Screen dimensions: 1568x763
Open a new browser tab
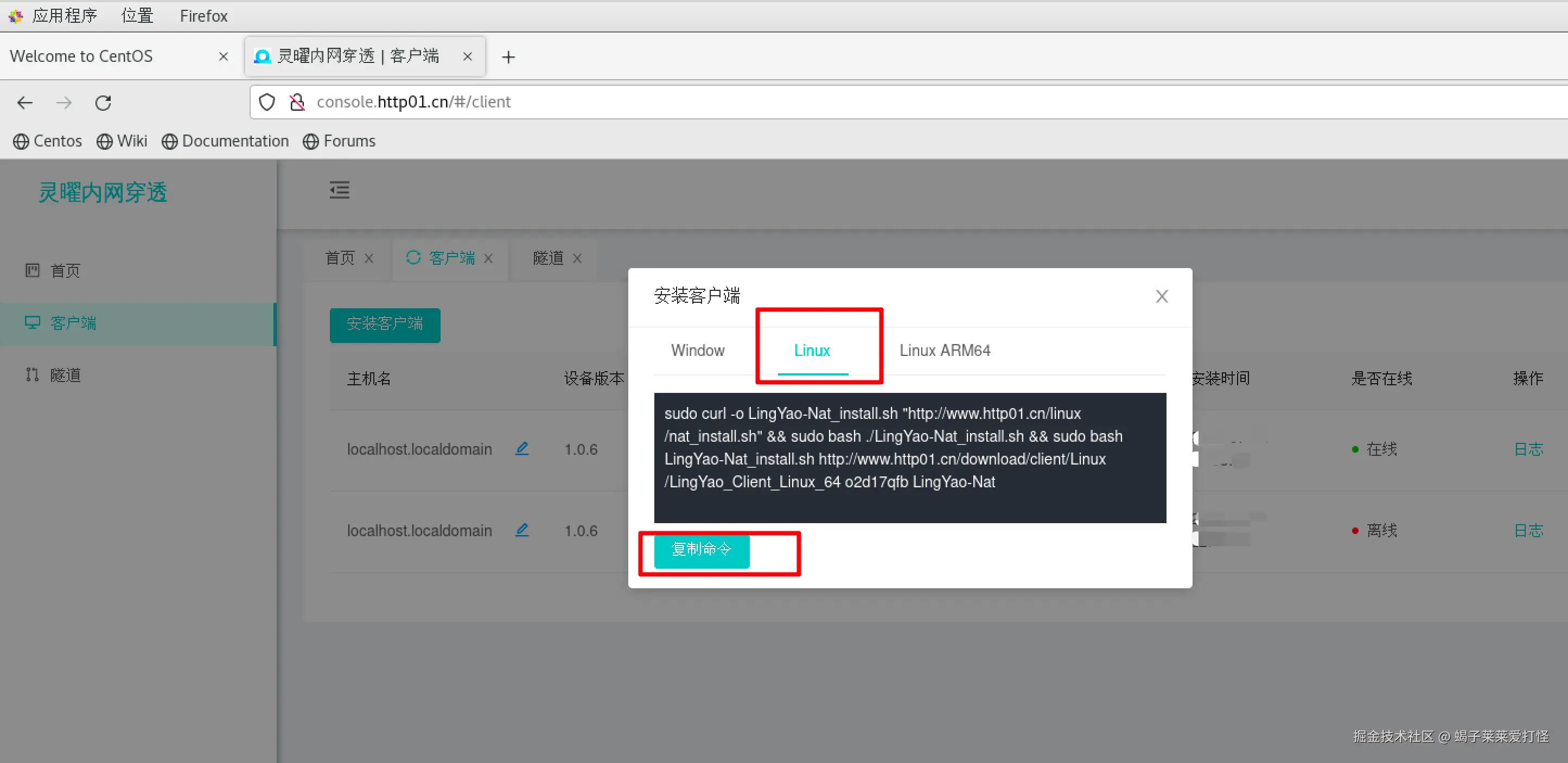508,56
